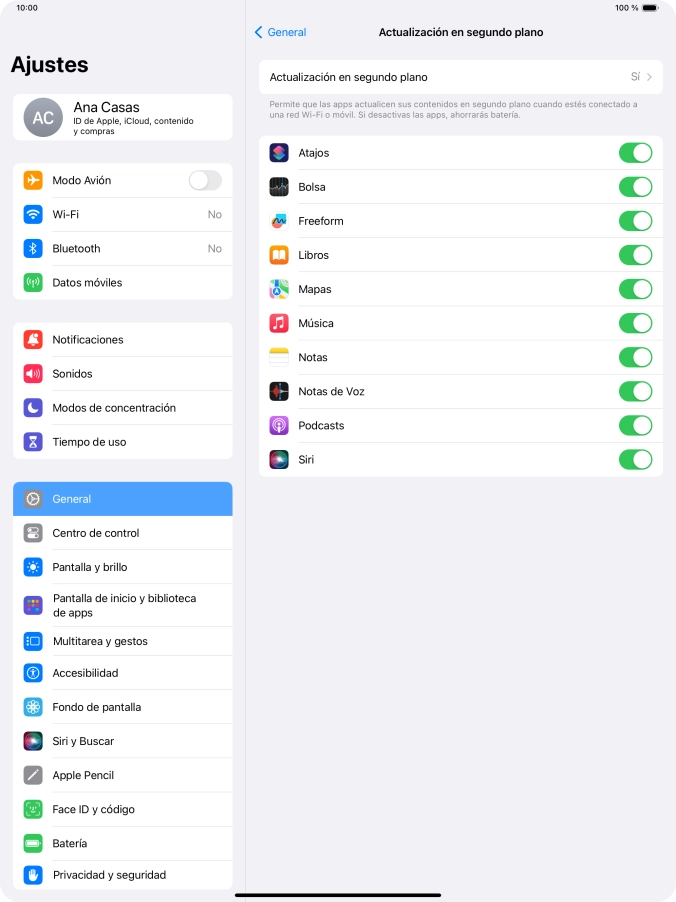This screenshot has width=676, height=902.
Task: Tap the Mapas app icon
Action: (x=279, y=289)
